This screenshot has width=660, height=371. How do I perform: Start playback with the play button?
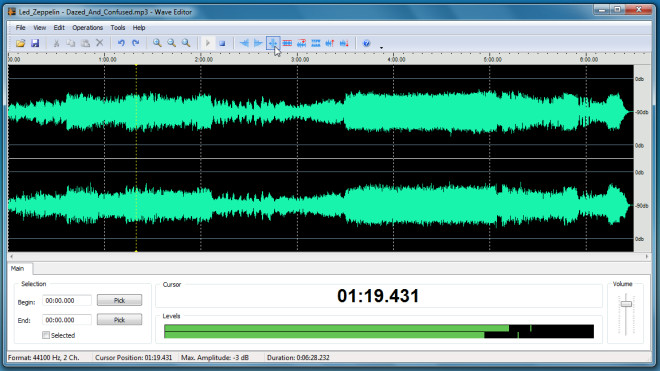[208, 43]
